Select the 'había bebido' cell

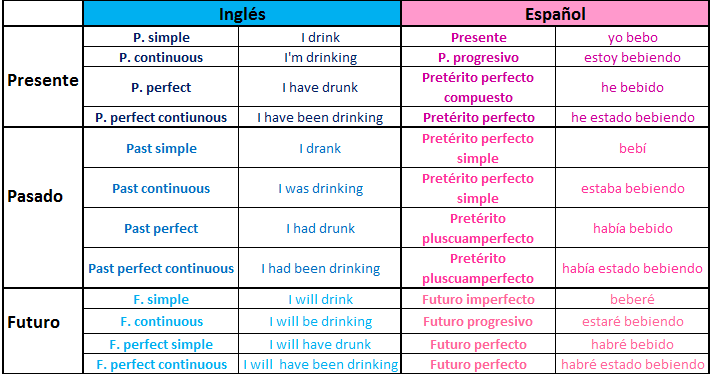tap(632, 228)
